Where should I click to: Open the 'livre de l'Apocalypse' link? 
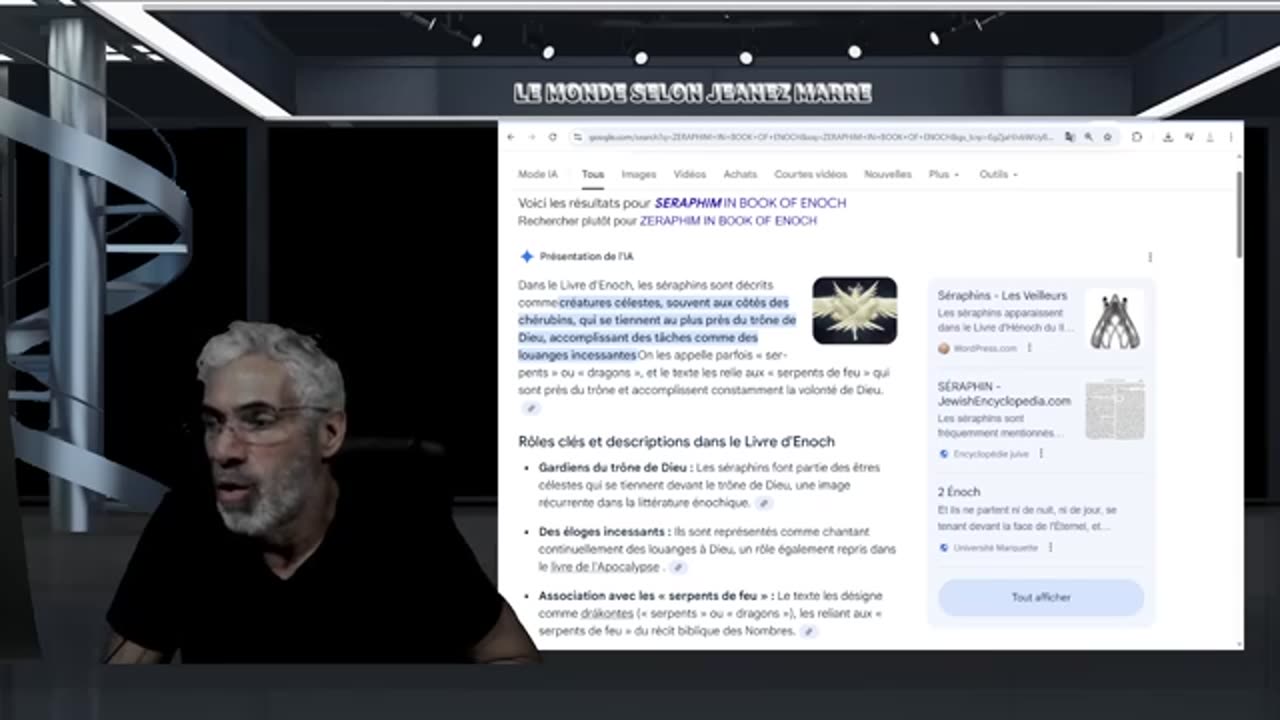point(605,567)
